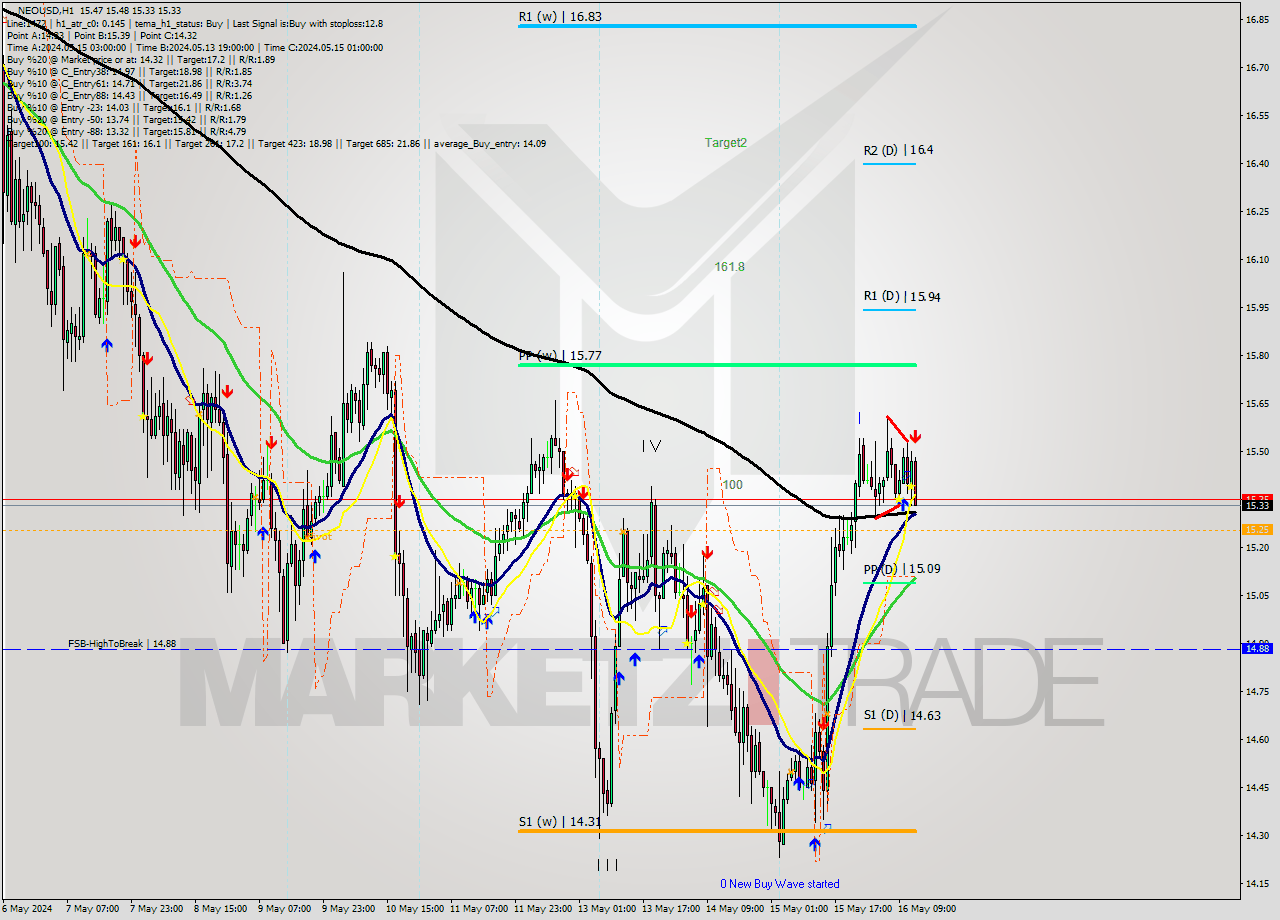Screen dimensions: 1280x920
Task: Click the 'PP (D) | 15.09' pivot label
Action: [902, 569]
